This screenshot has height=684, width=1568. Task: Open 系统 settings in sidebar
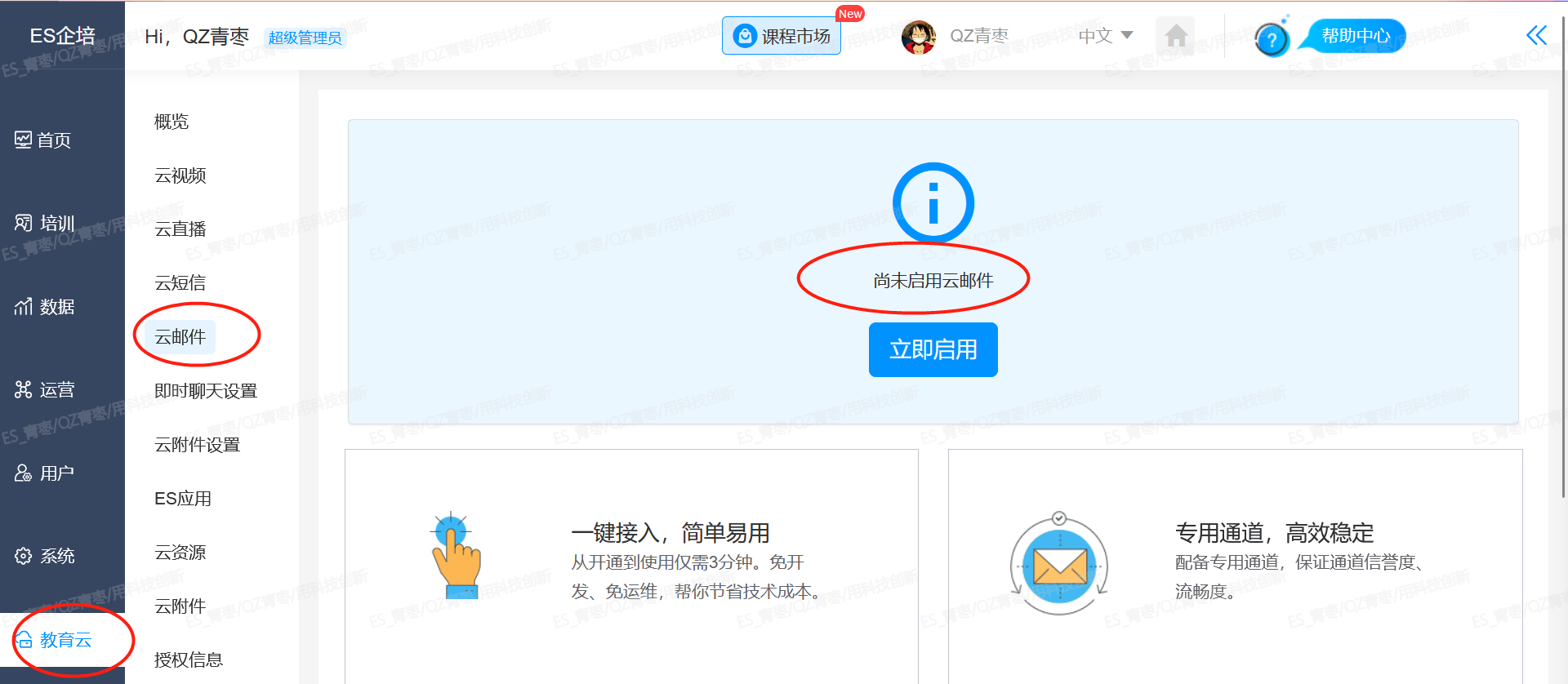point(46,556)
